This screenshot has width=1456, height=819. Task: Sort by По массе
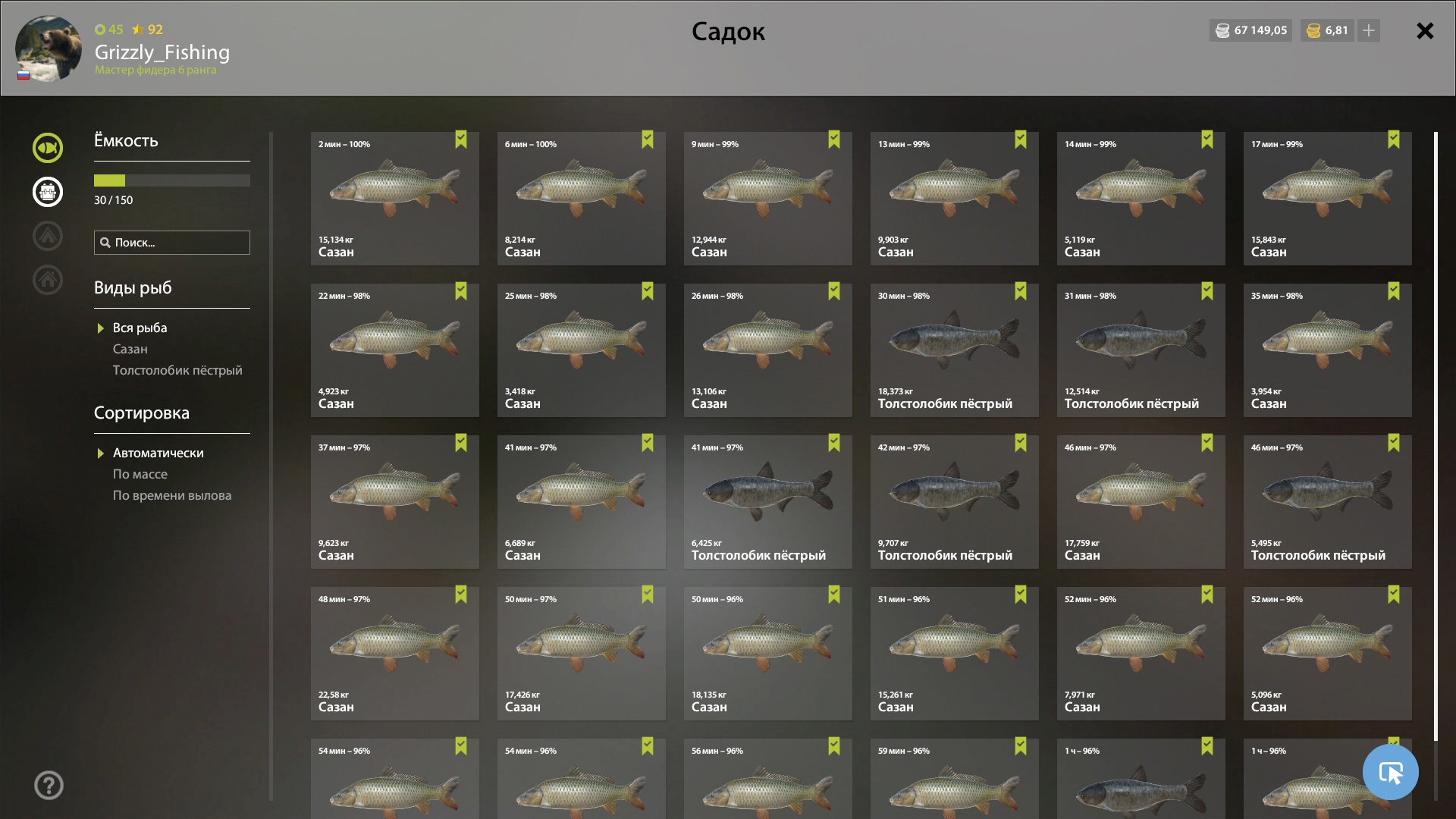(x=140, y=474)
